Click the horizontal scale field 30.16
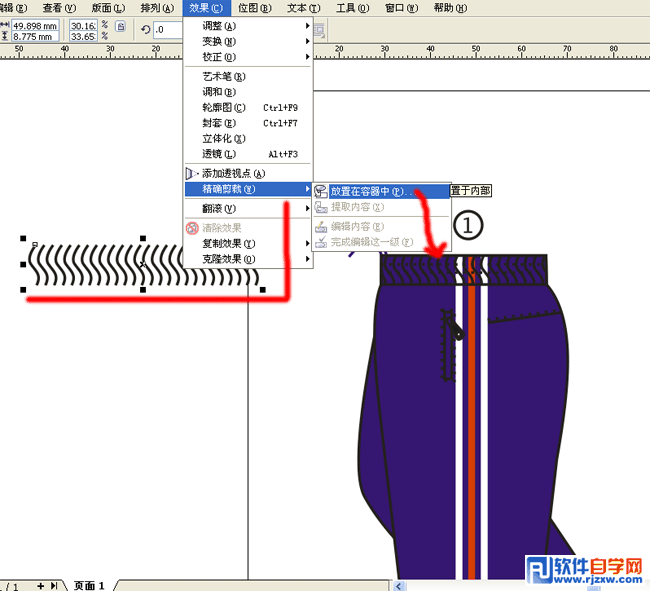The width and height of the screenshot is (650, 591). 83,26
